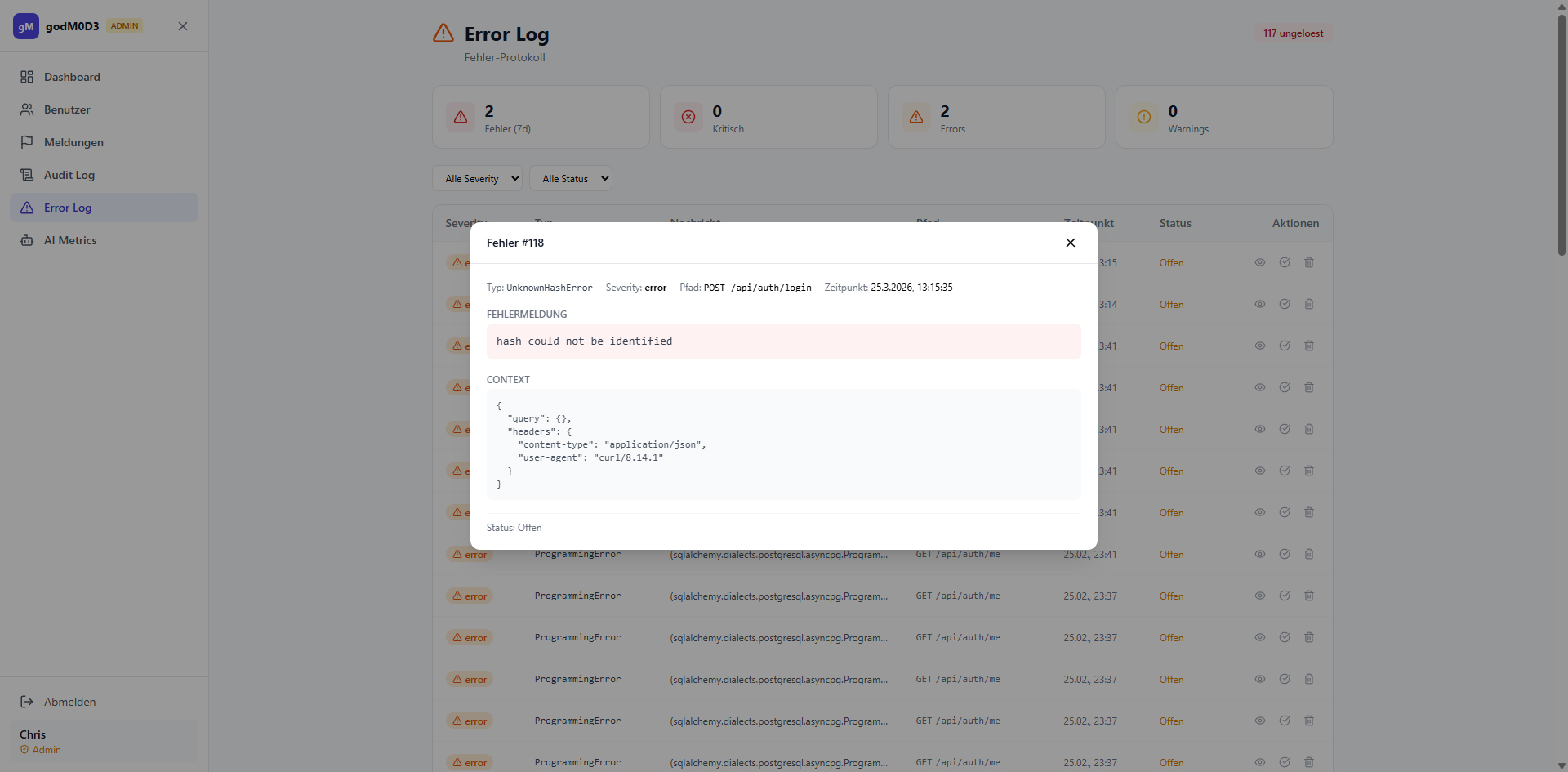1568x772 pixels.
Task: Collapse the sidebar with the X icon
Action: [183, 26]
